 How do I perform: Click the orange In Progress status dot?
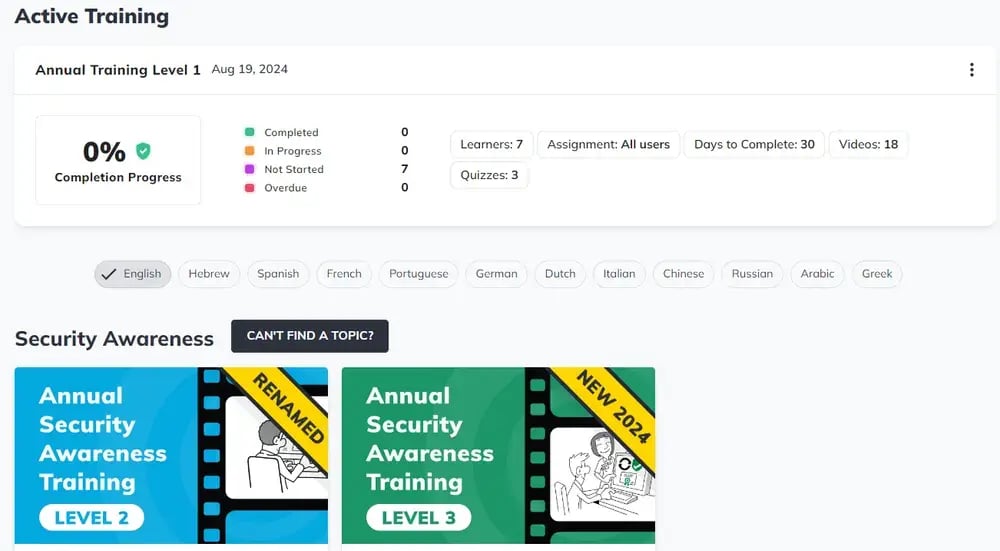(x=249, y=151)
